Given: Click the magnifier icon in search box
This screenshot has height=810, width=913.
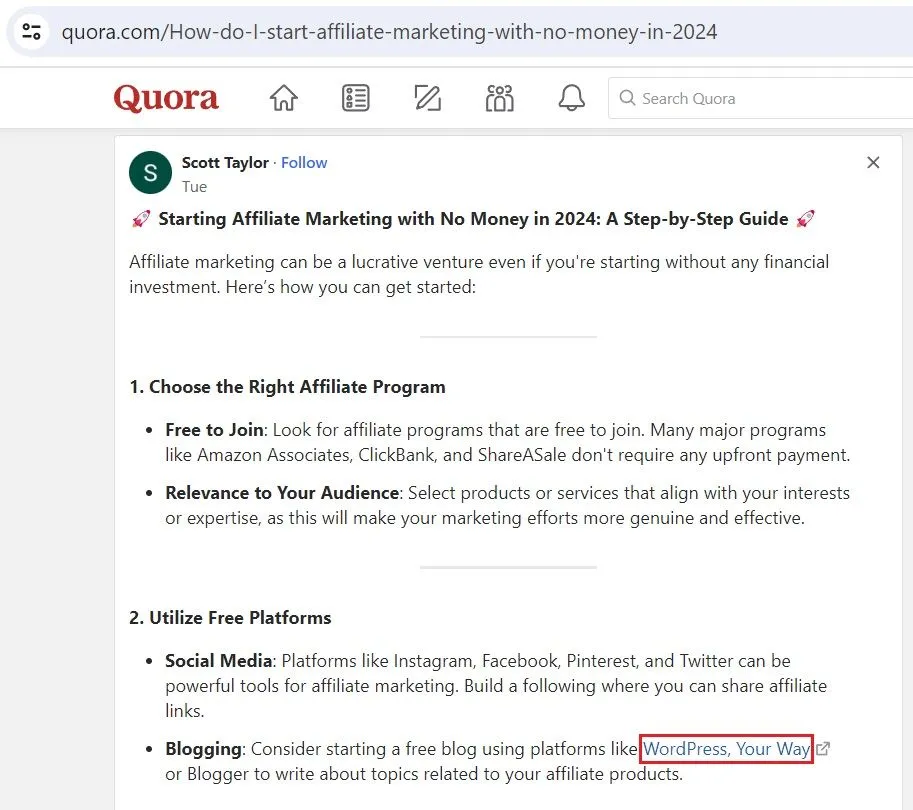Looking at the screenshot, I should click(x=627, y=98).
